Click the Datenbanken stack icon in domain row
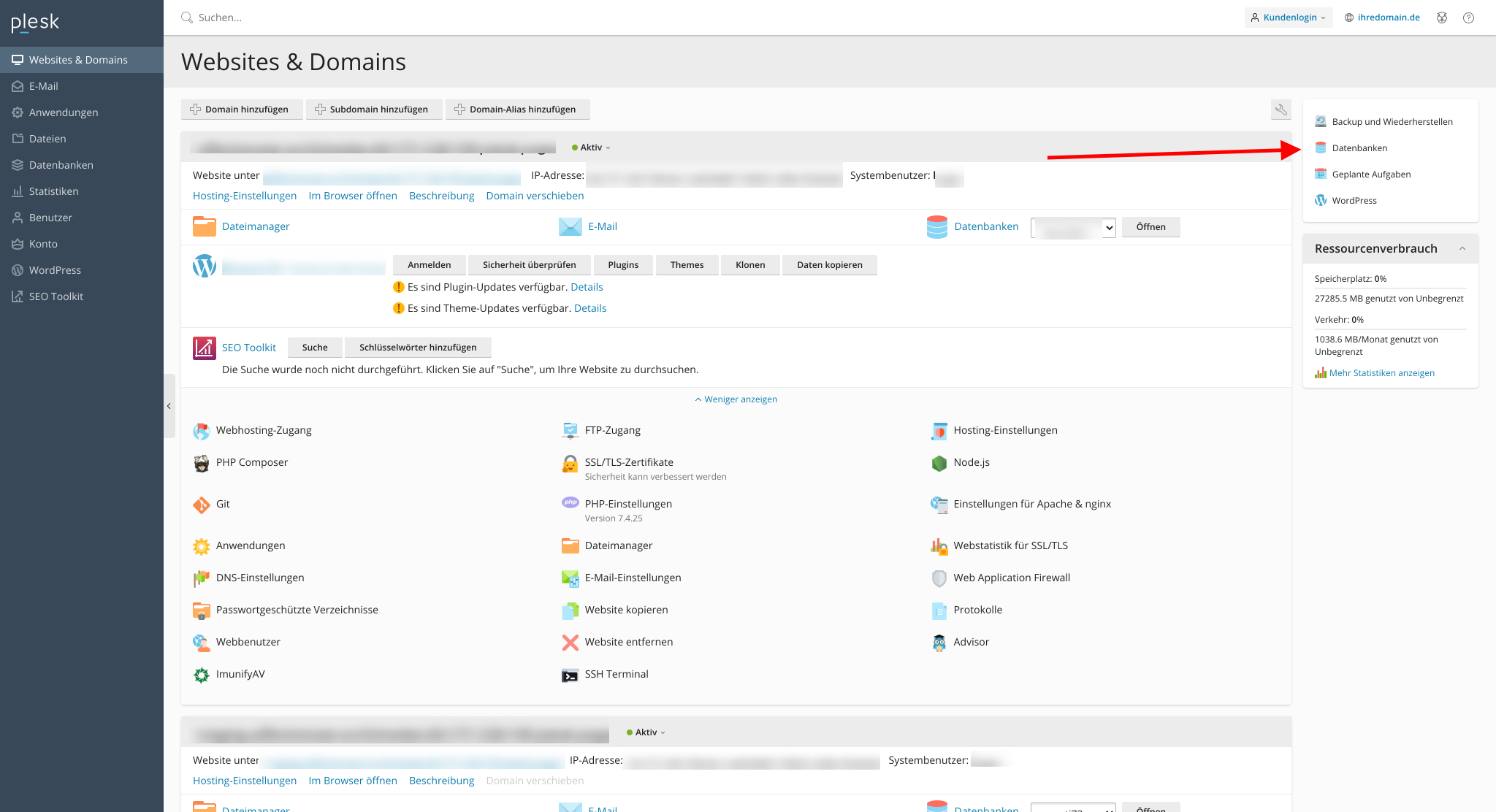The height and width of the screenshot is (812, 1496). pos(937,226)
